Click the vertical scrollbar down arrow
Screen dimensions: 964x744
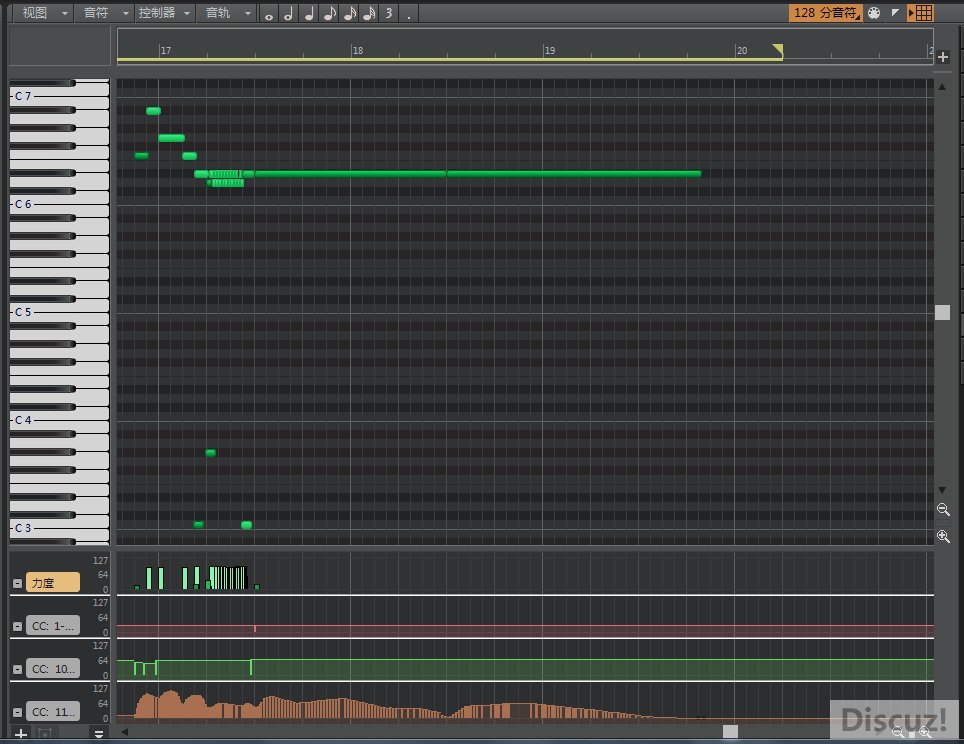tap(942, 489)
